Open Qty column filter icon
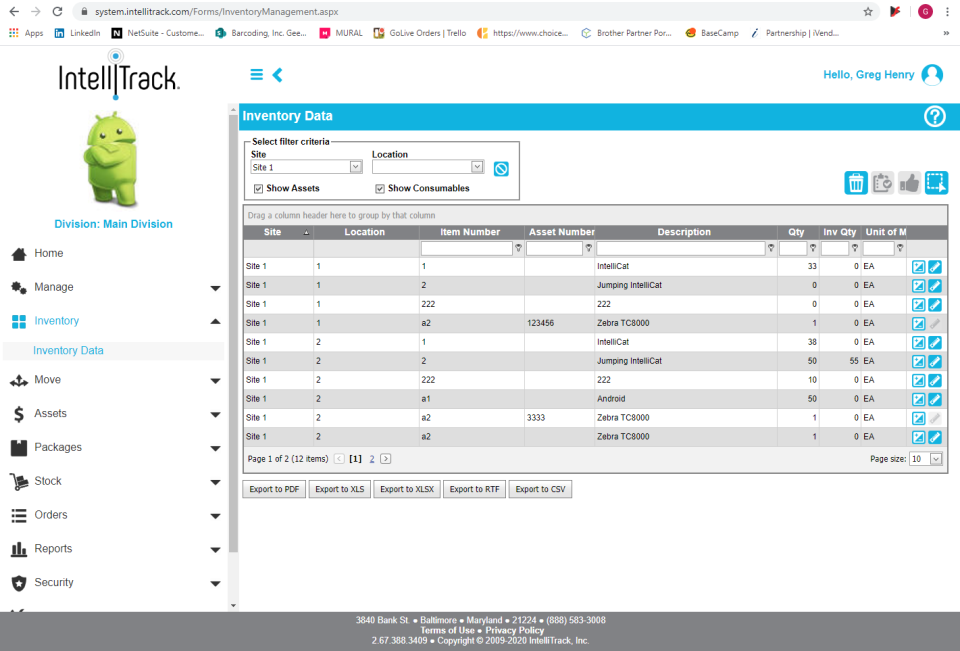The height and width of the screenshot is (651, 960). [812, 248]
